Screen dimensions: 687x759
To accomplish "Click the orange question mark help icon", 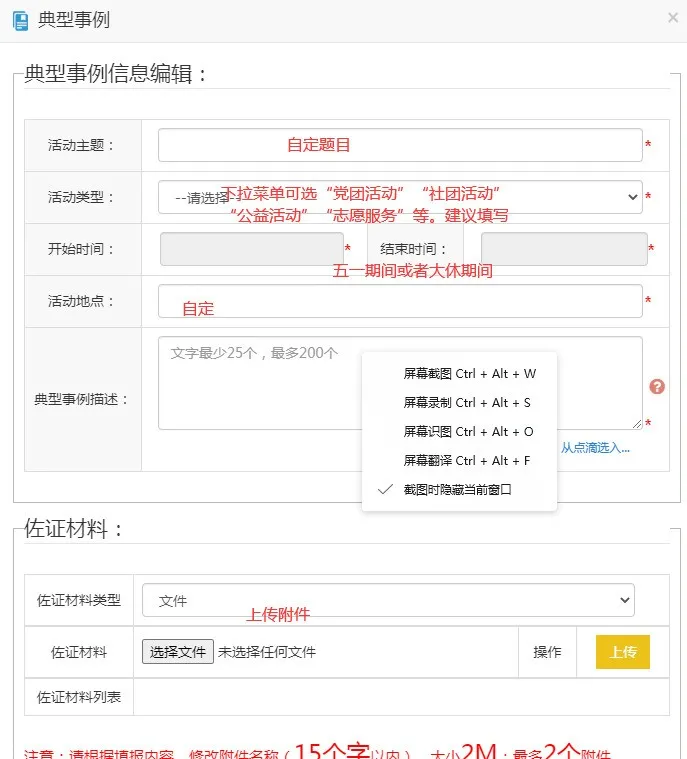I will pyautogui.click(x=657, y=386).
